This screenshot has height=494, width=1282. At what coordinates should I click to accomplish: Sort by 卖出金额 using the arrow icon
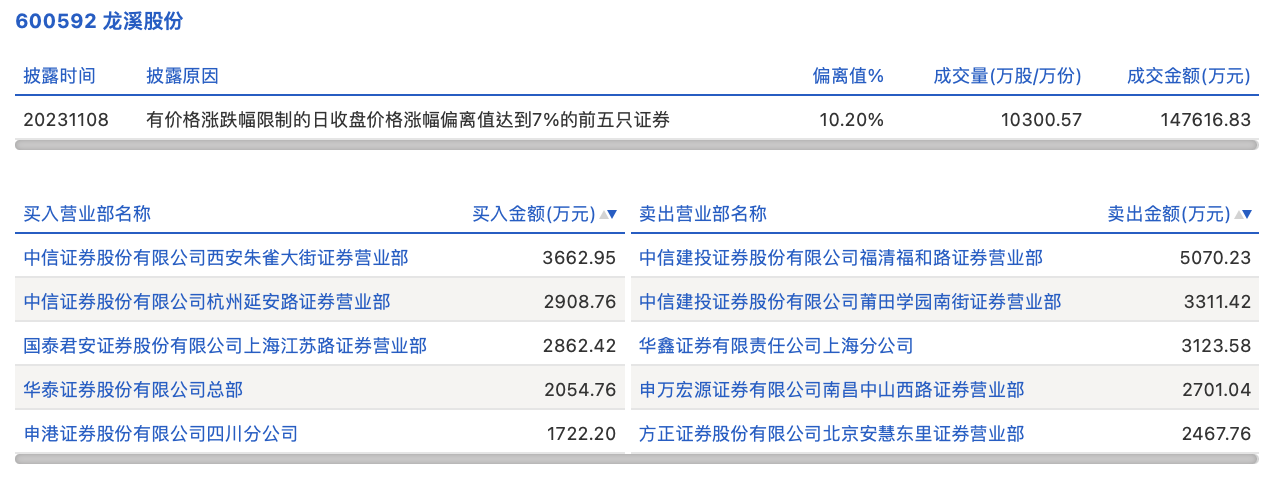[x=1244, y=214]
